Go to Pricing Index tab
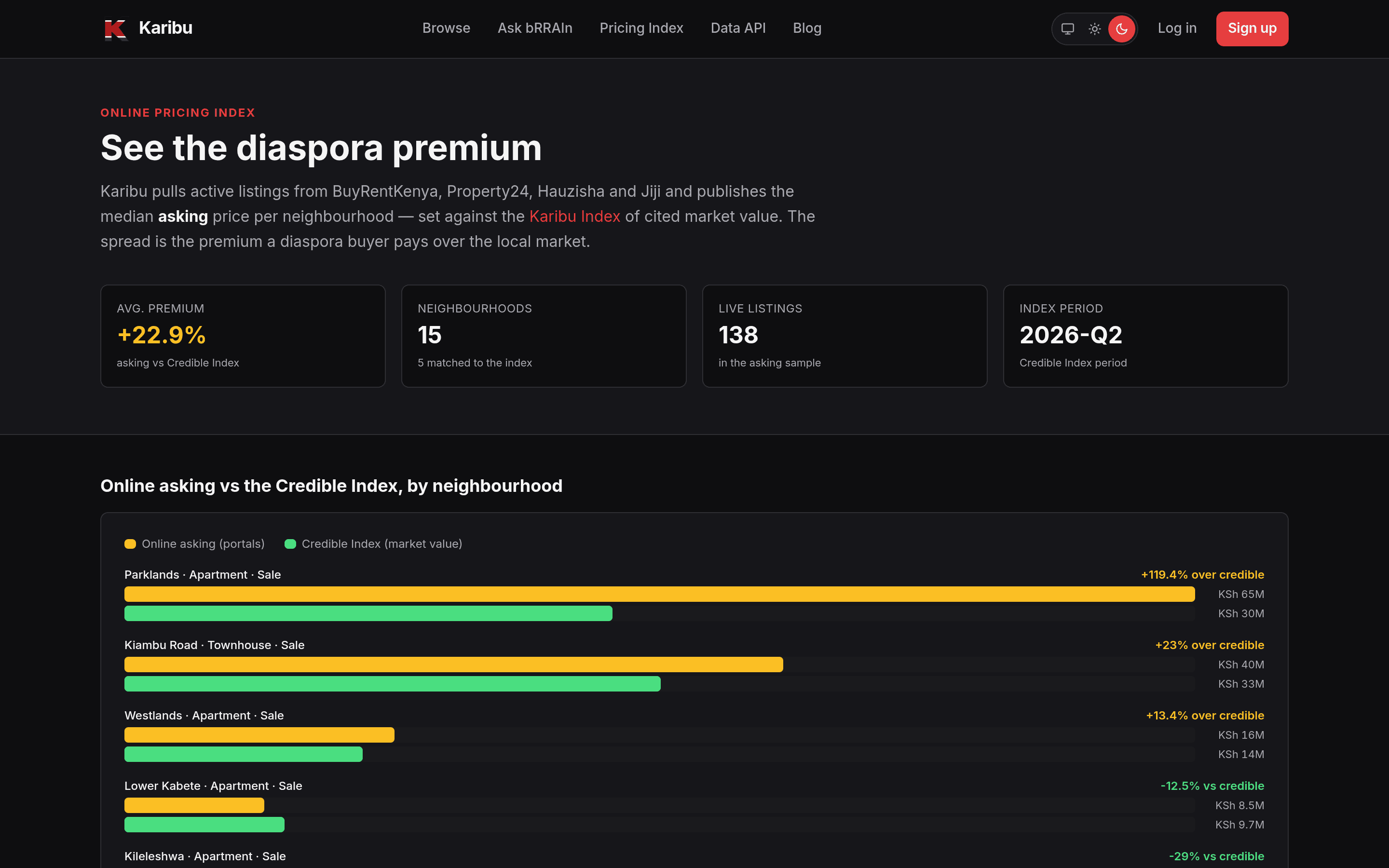Image resolution: width=1389 pixels, height=868 pixels. point(641,28)
